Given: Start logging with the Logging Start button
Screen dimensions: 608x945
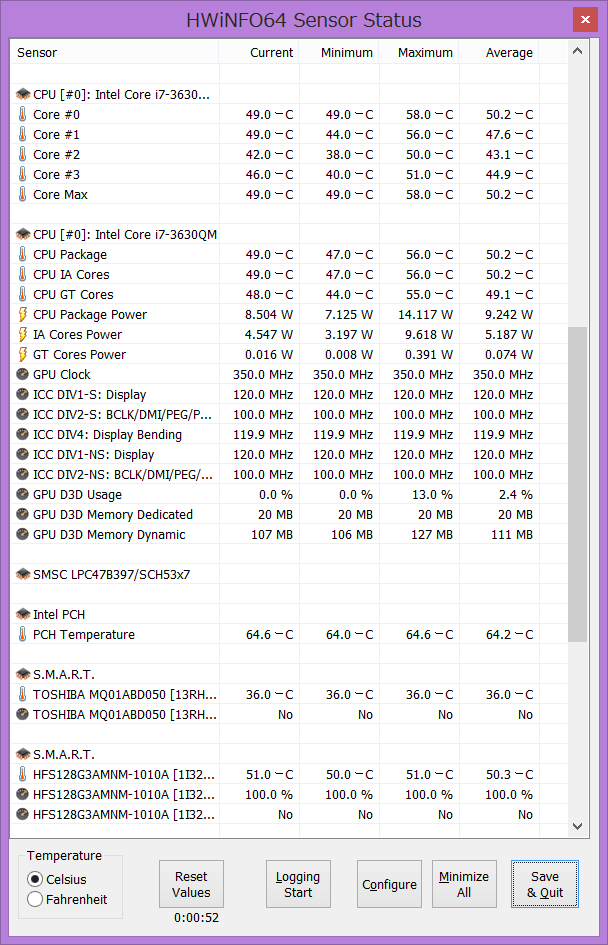Looking at the screenshot, I should tap(298, 884).
